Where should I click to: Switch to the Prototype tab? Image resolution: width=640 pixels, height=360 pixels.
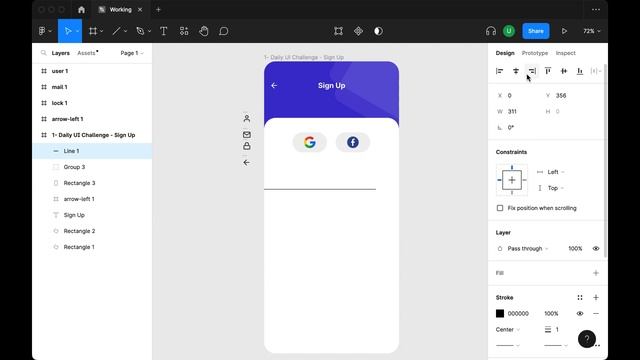pos(535,53)
